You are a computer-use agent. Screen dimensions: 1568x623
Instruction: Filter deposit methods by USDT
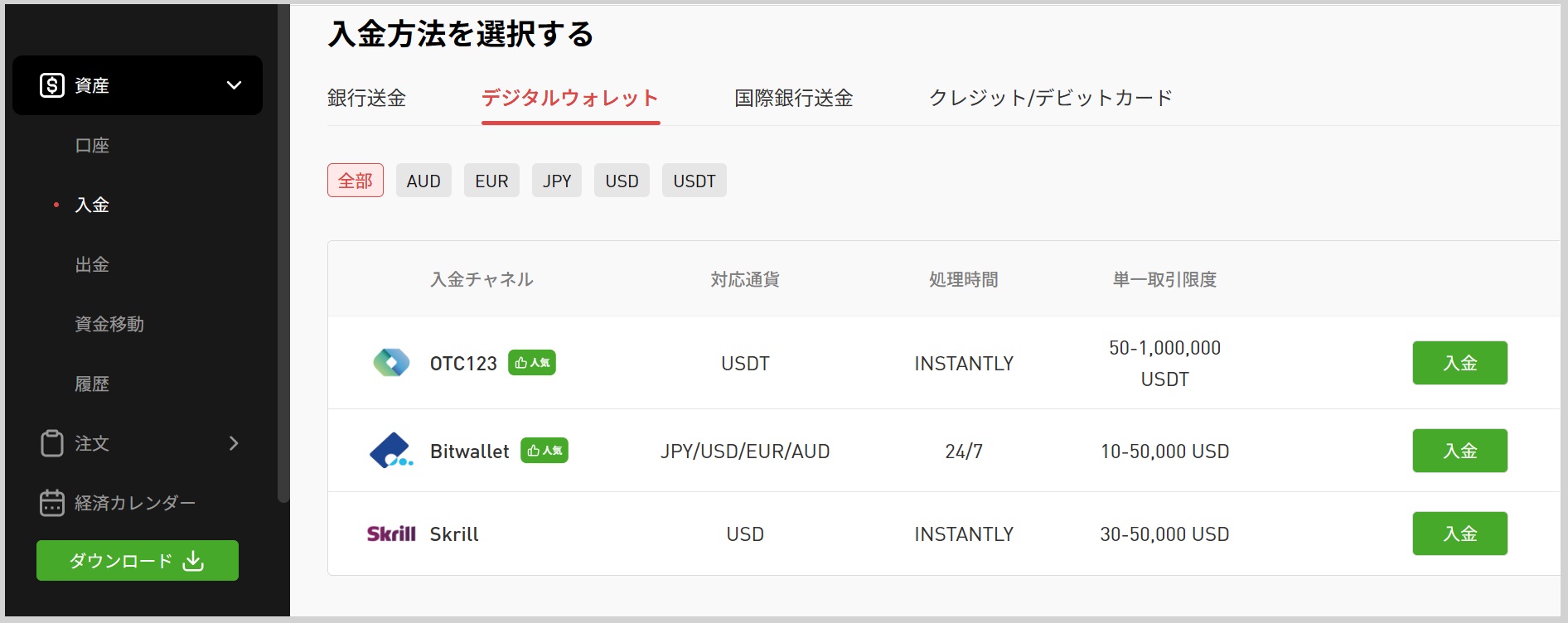tap(694, 181)
